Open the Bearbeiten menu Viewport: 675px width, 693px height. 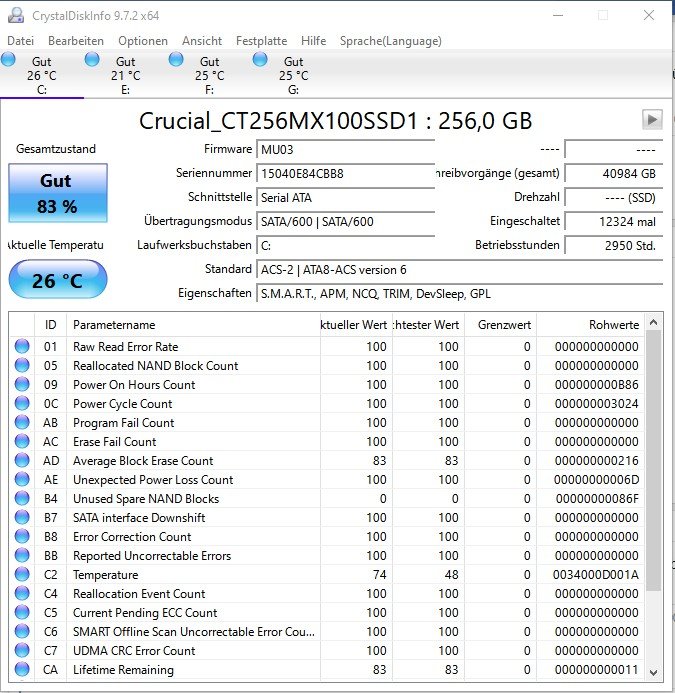pyautogui.click(x=76, y=41)
